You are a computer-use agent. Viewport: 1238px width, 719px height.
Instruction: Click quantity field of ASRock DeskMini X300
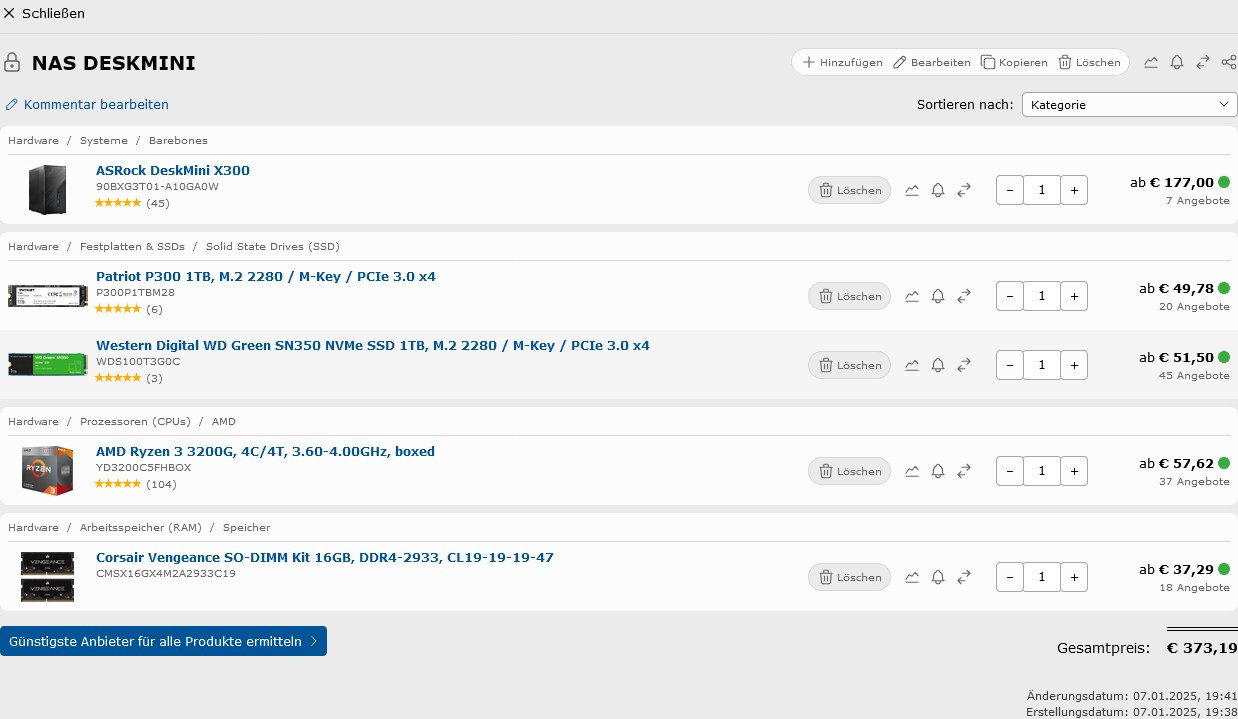[1042, 190]
